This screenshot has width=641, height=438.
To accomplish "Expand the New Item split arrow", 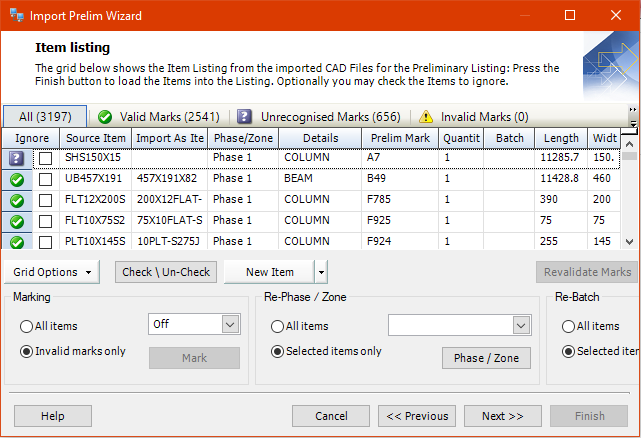I will point(320,272).
